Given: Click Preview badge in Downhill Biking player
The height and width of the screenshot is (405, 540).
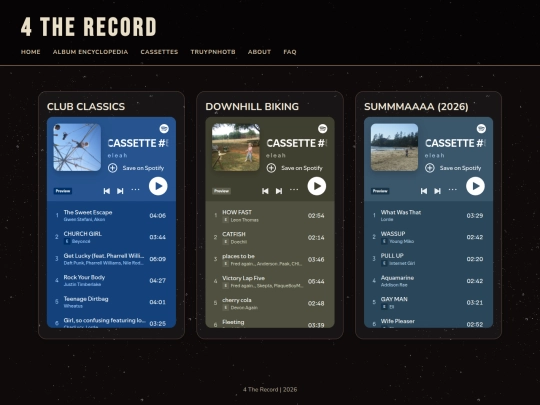Looking at the screenshot, I should pyautogui.click(x=221, y=191).
